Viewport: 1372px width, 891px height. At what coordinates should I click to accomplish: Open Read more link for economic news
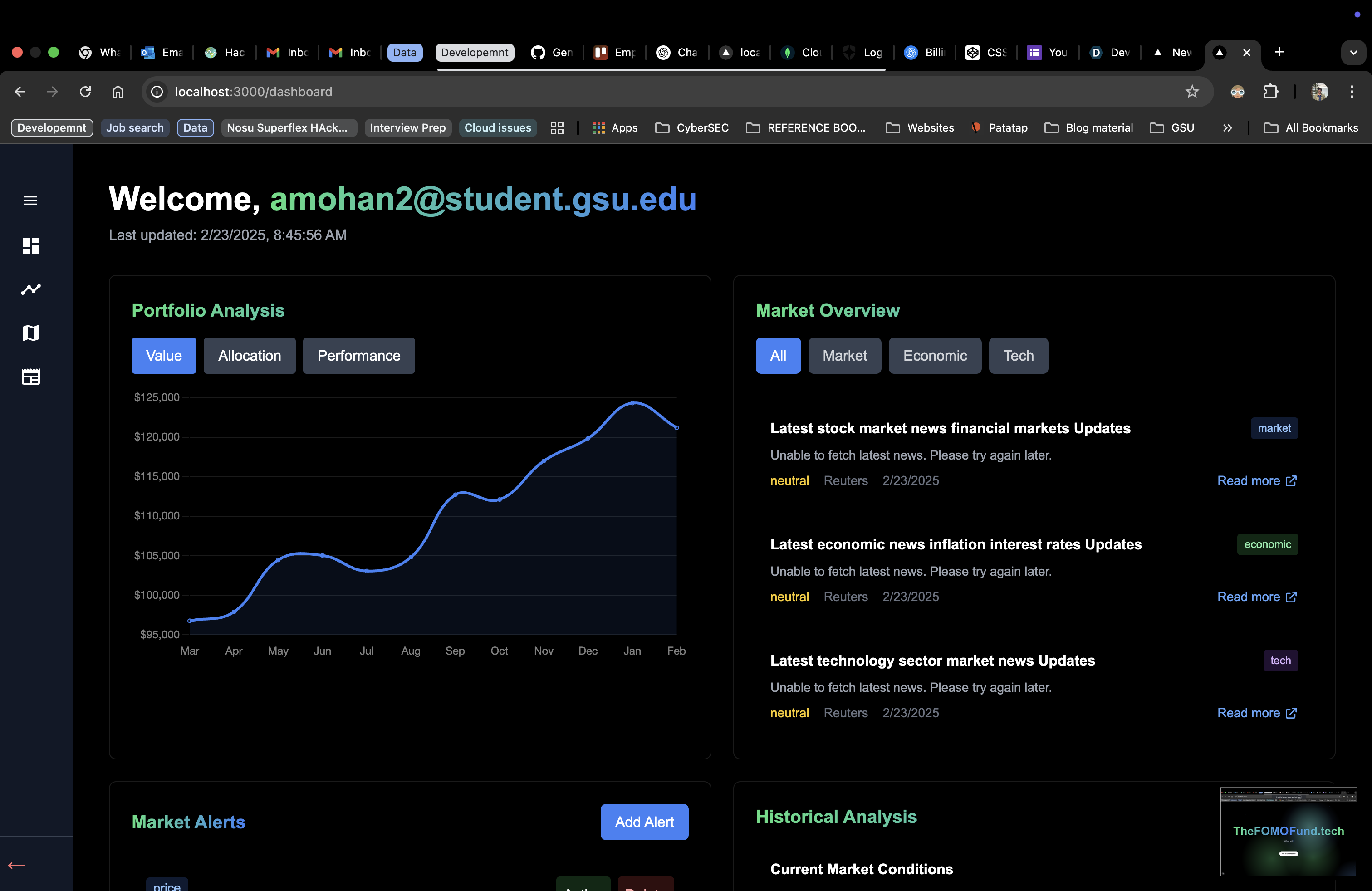click(1257, 597)
